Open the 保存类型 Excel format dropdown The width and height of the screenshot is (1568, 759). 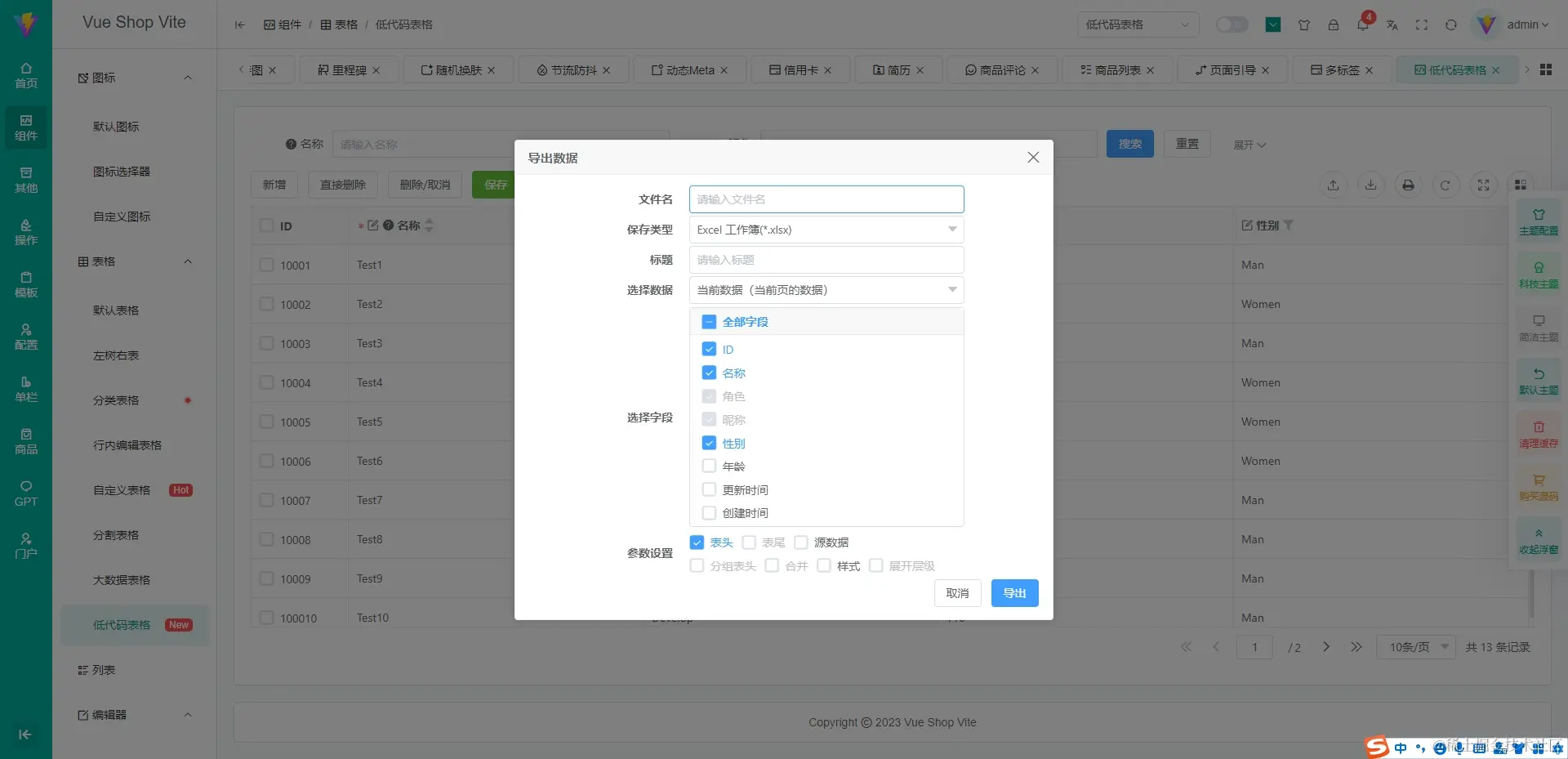pos(826,230)
